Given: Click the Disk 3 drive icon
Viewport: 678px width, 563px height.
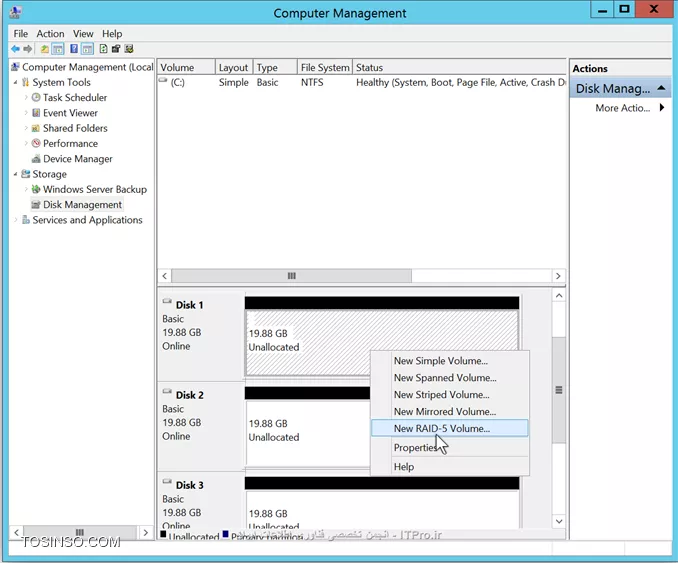Looking at the screenshot, I should [x=167, y=481].
